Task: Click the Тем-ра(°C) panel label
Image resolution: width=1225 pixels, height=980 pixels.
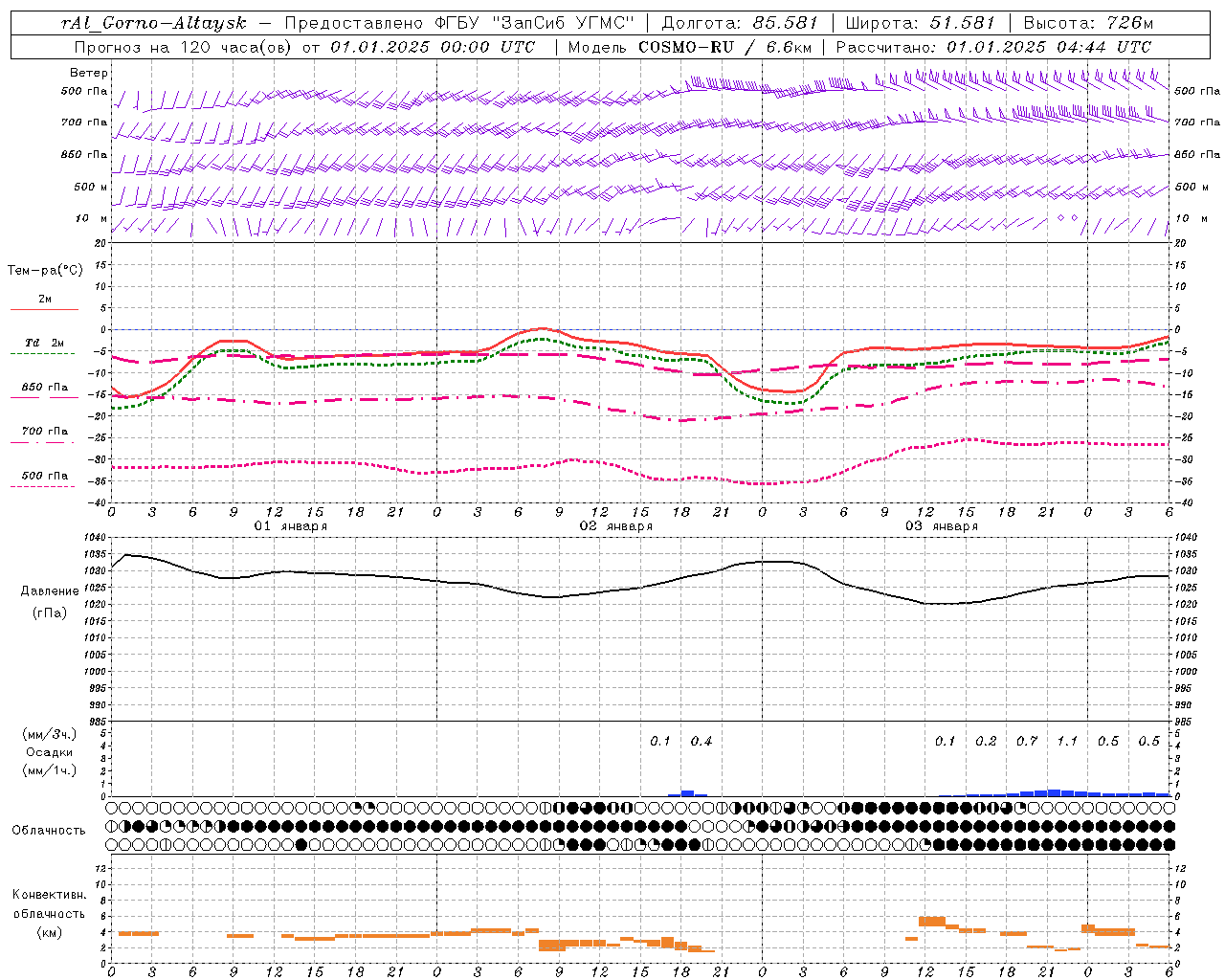Action: point(45,271)
